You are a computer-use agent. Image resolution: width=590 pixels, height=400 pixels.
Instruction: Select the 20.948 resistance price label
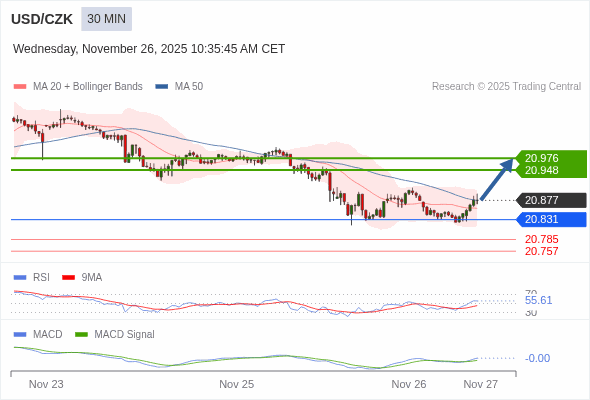pyautogui.click(x=541, y=170)
